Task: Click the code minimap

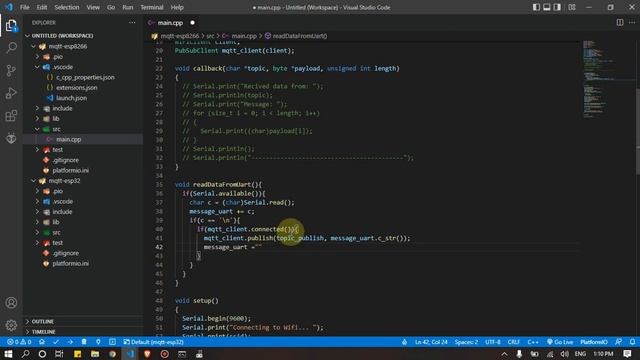Action: [x=607, y=78]
